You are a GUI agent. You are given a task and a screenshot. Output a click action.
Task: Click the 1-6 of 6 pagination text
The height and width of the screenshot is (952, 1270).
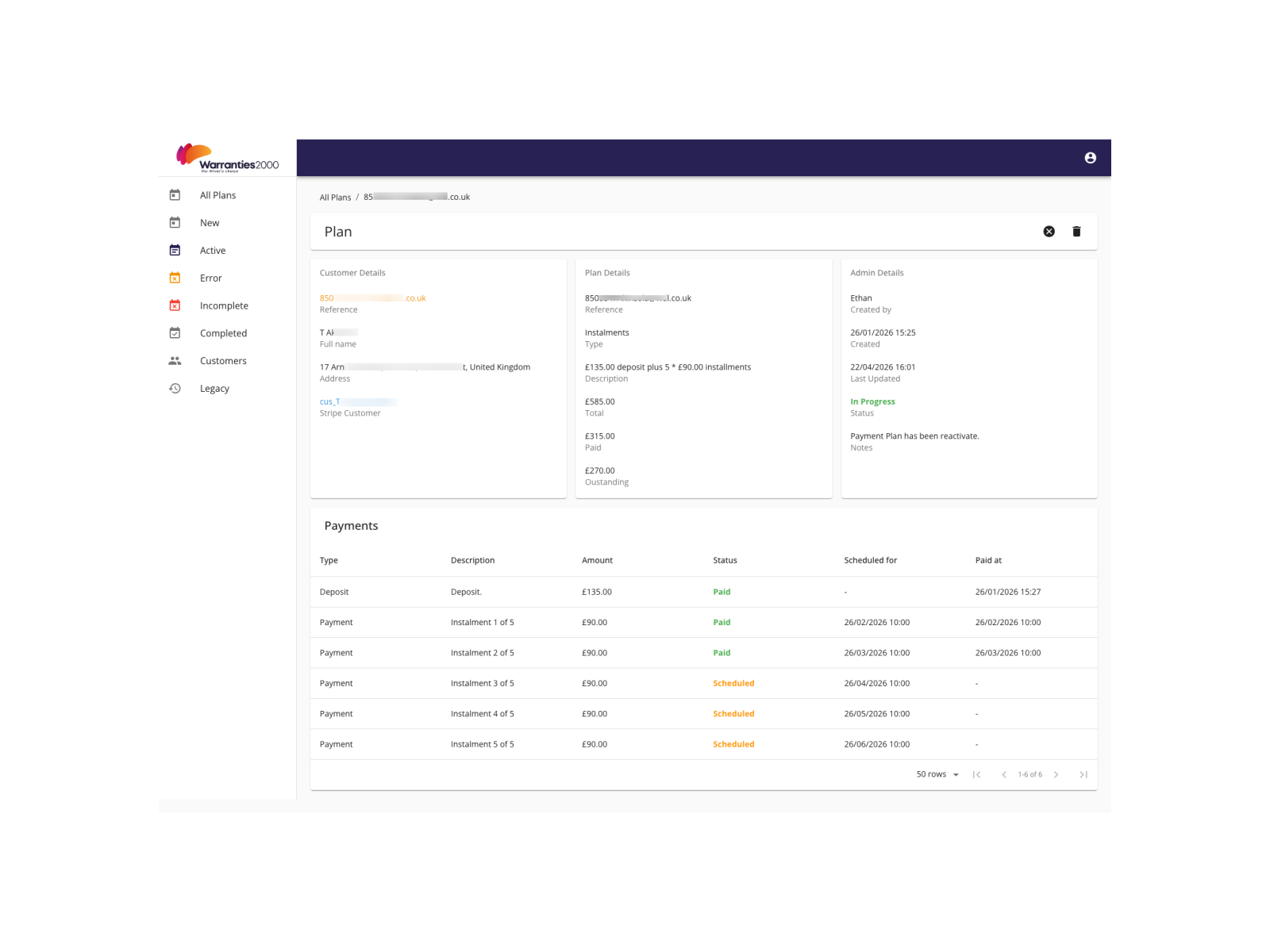click(1029, 775)
